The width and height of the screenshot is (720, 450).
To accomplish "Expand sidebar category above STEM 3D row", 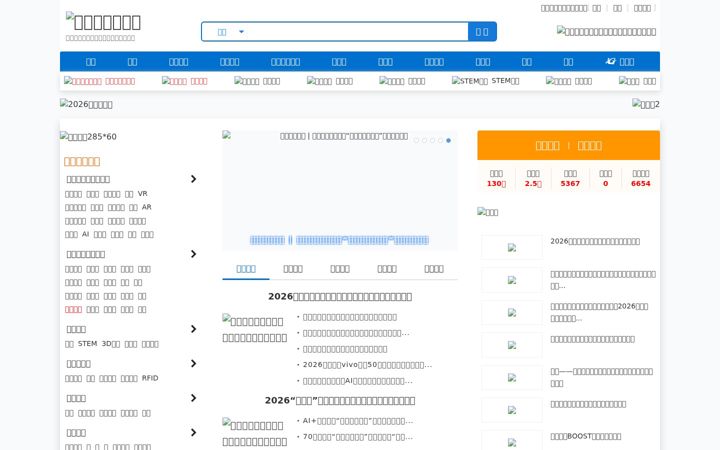I will pos(193,329).
